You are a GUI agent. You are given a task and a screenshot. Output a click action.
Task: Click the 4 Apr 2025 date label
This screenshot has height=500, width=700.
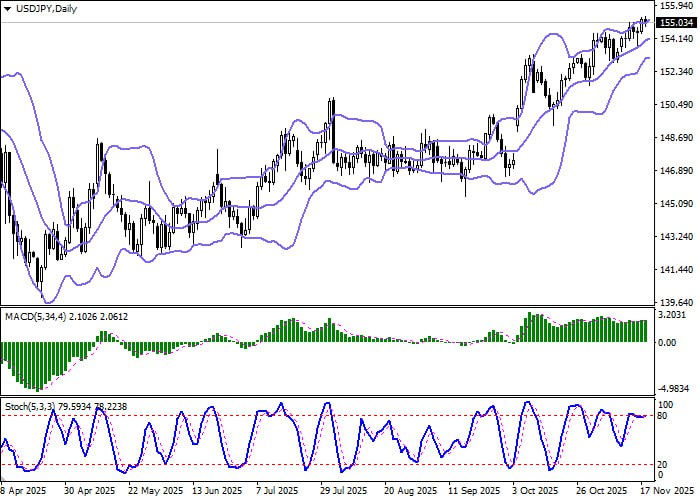click(x=24, y=491)
